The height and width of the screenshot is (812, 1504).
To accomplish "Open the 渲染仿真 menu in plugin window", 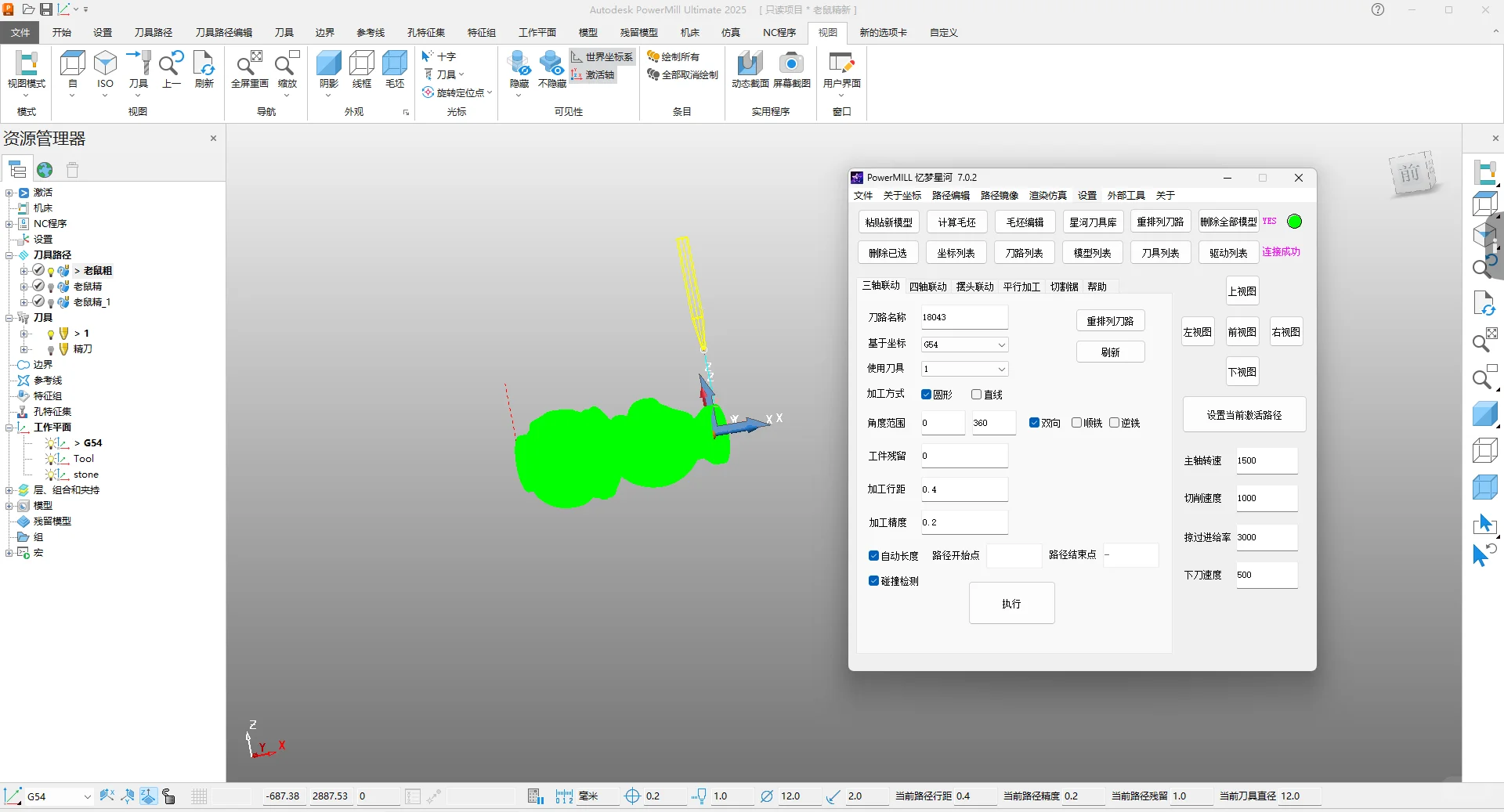I will click(1047, 196).
